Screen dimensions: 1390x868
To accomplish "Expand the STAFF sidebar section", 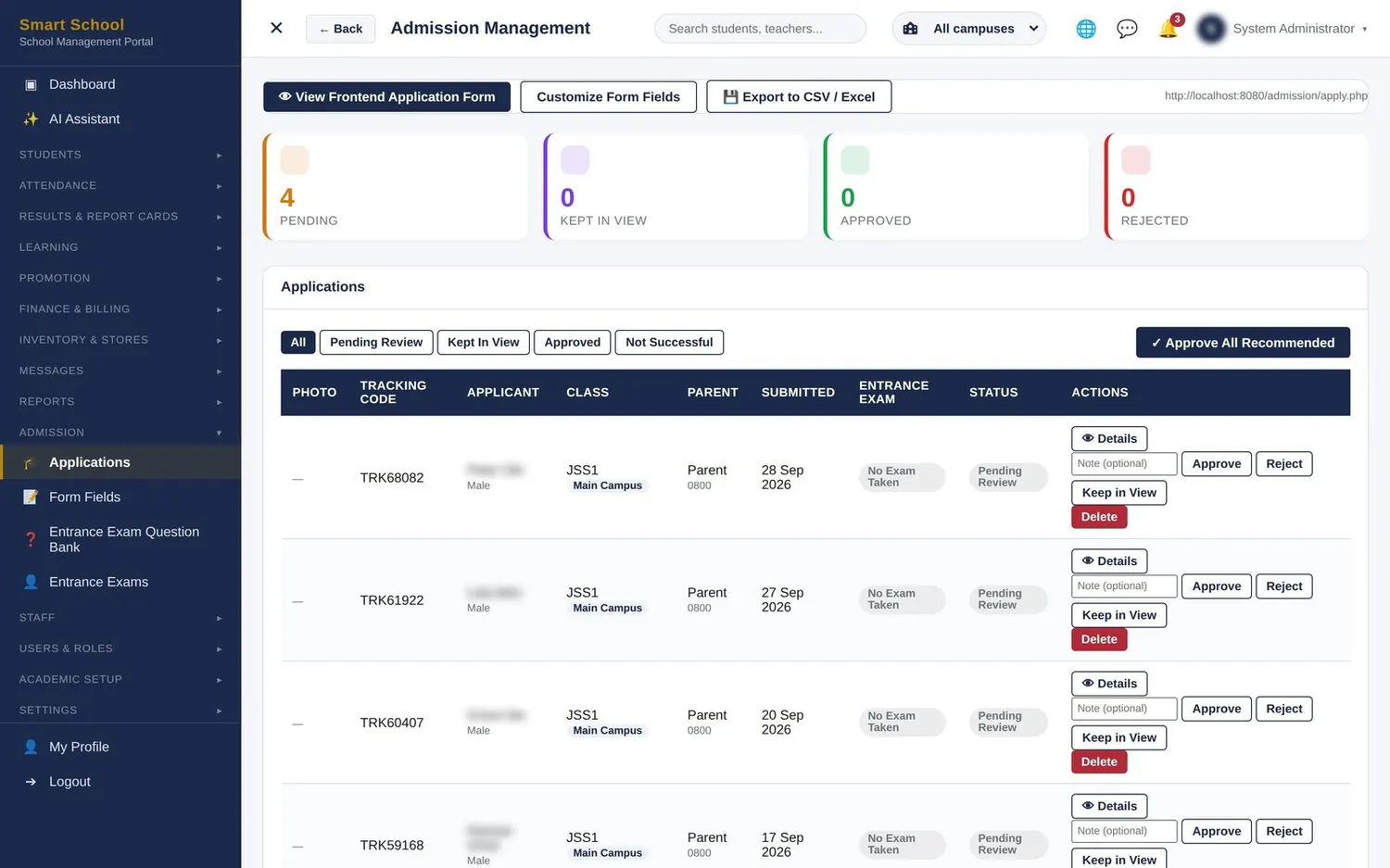I will coord(120,617).
